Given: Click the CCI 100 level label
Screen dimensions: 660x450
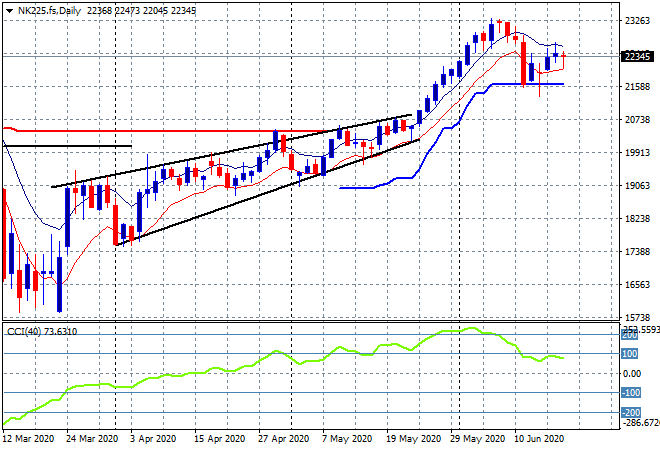Looking at the screenshot, I should point(630,354).
